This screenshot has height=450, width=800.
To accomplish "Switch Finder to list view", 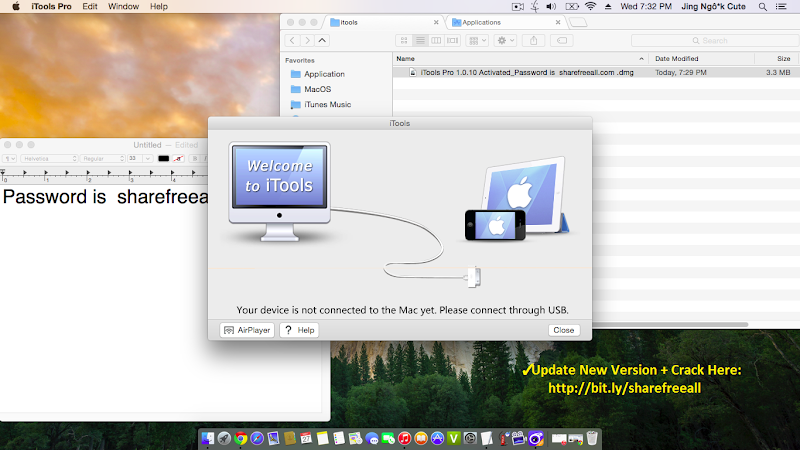I will click(420, 40).
